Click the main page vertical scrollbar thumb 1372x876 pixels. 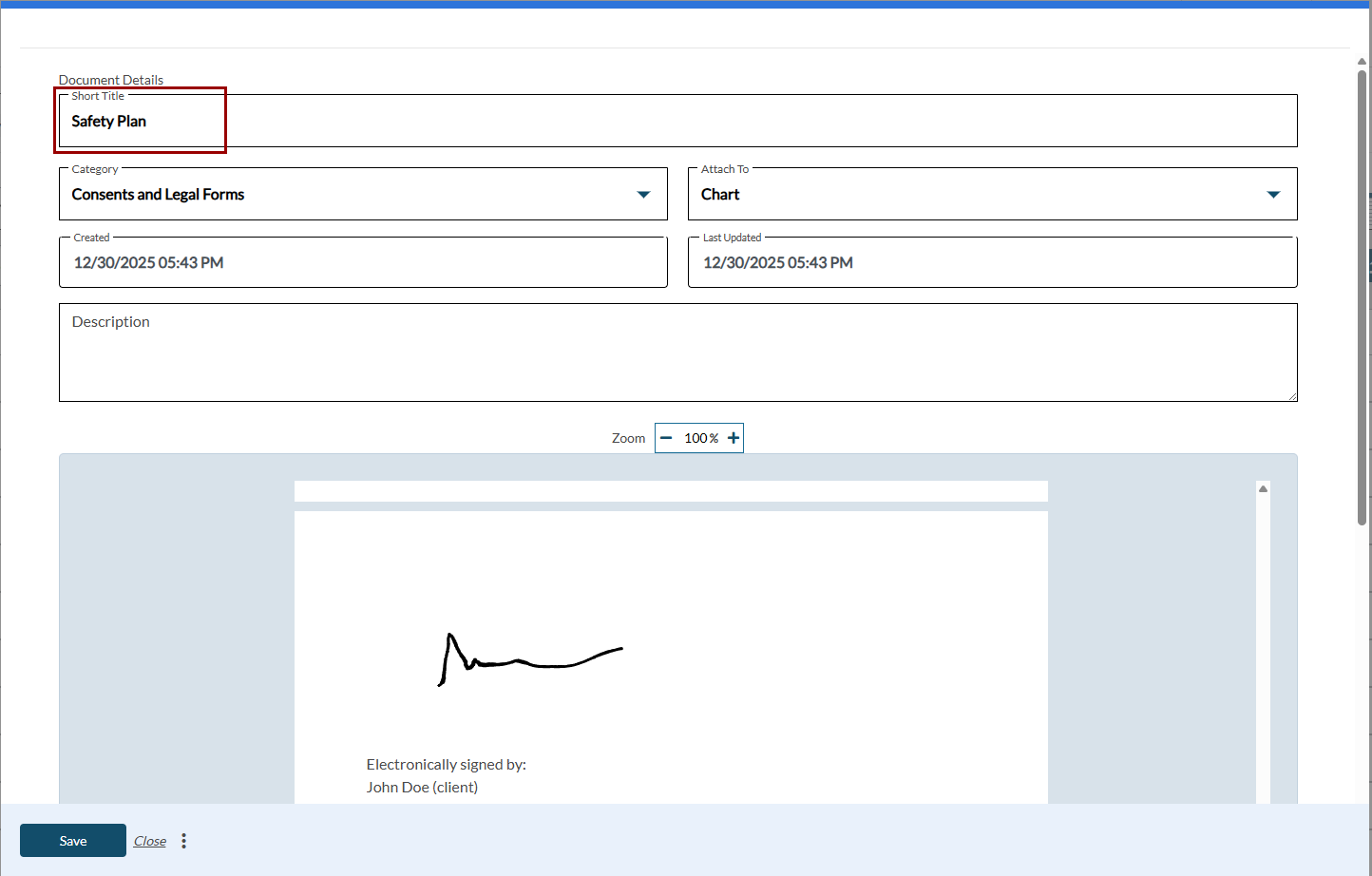[x=1362, y=295]
